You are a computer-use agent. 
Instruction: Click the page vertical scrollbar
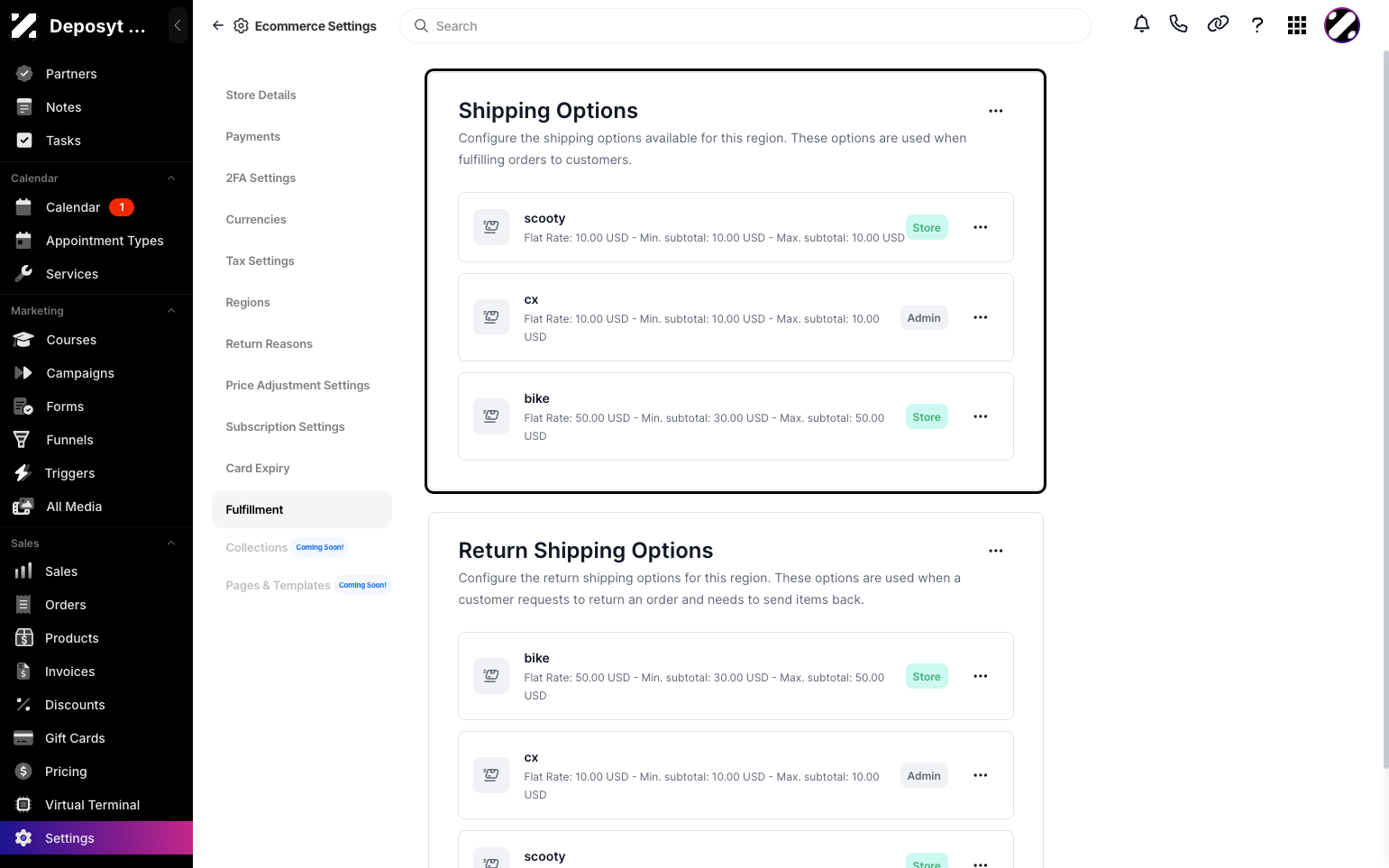point(1385,410)
